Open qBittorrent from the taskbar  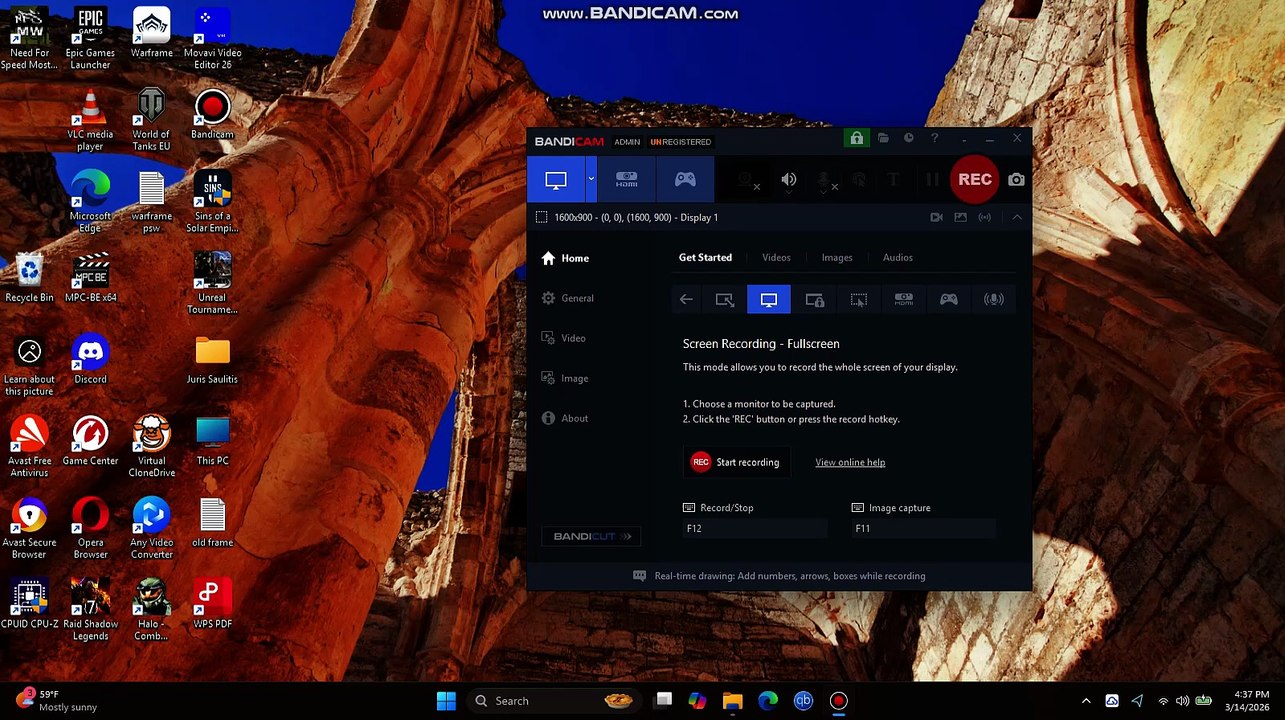[803, 701]
